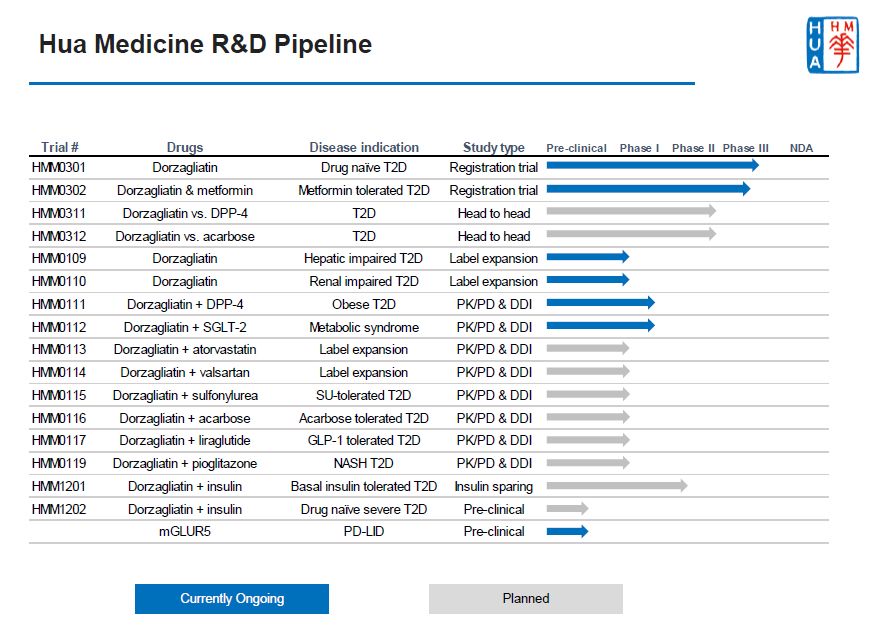The width and height of the screenshot is (883, 630).
Task: Select trial number HMM1202
Action: point(59,510)
